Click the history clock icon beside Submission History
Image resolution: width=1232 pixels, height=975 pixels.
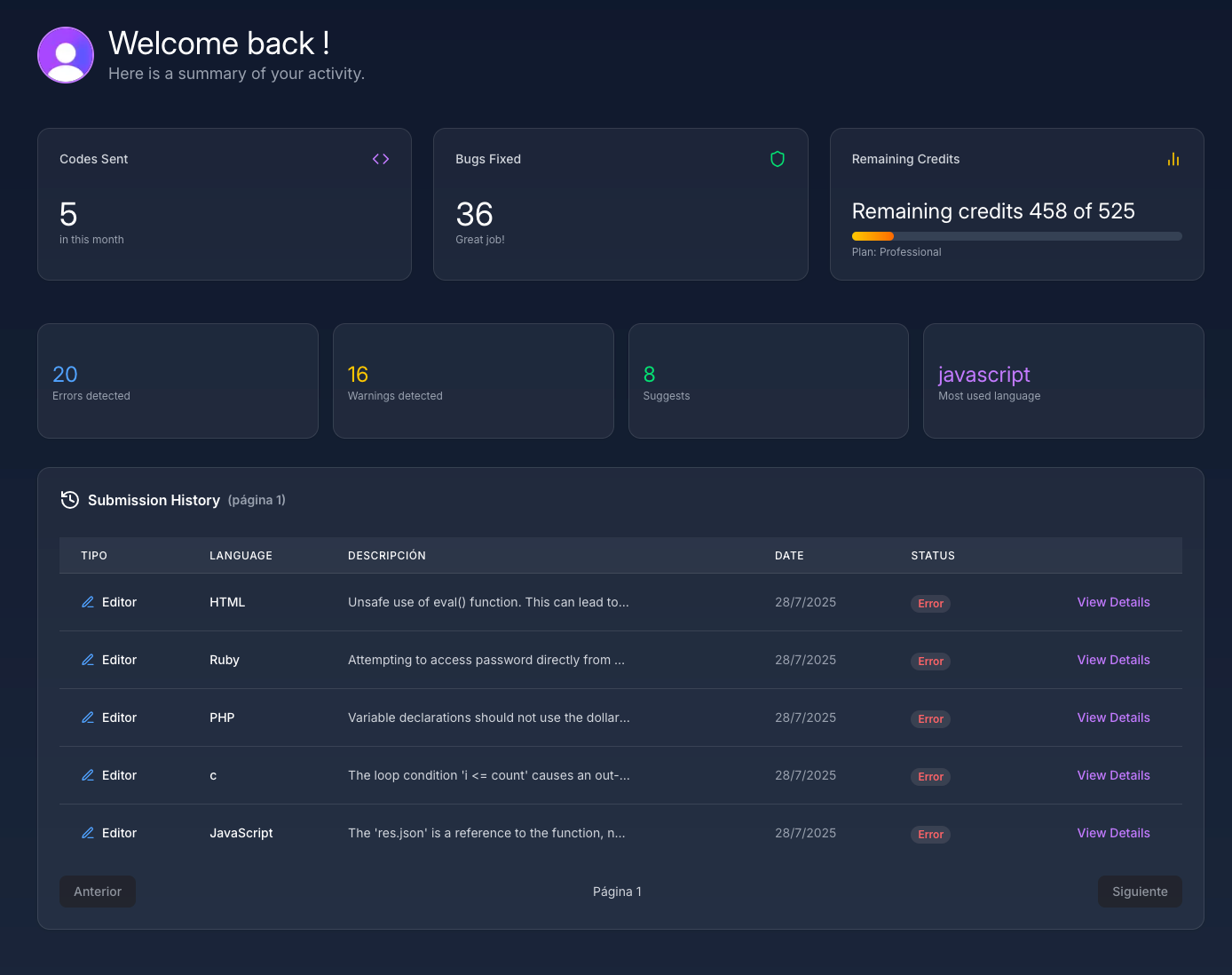tap(70, 500)
